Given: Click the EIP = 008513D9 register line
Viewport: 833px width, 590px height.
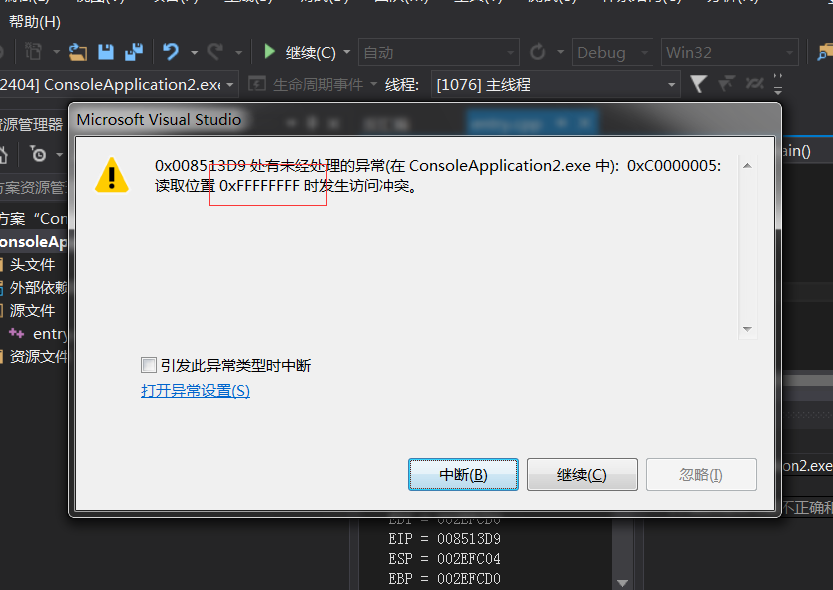Looking at the screenshot, I should click(x=445, y=539).
